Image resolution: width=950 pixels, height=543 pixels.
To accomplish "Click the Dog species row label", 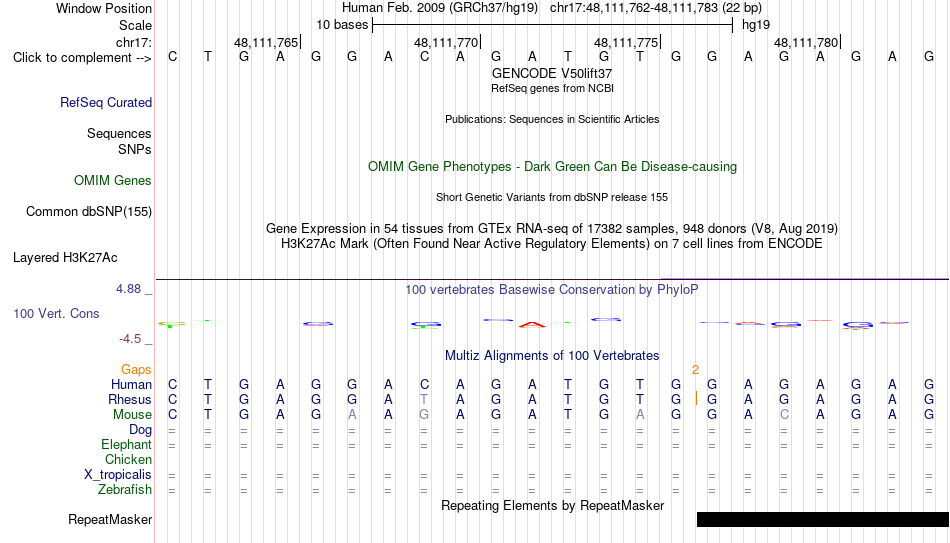I will click(x=141, y=430).
